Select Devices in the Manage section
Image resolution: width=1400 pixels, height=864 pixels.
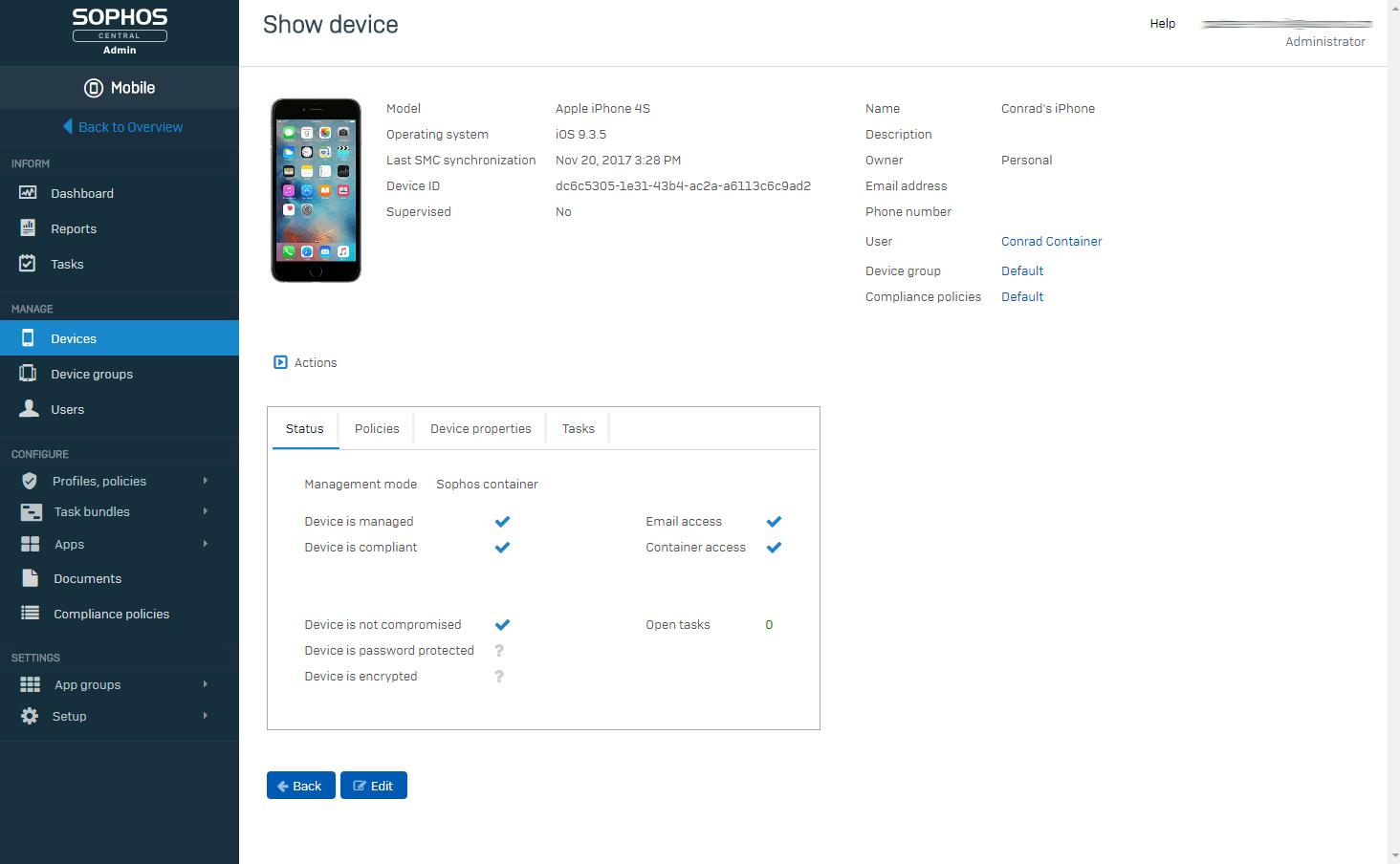coord(120,338)
